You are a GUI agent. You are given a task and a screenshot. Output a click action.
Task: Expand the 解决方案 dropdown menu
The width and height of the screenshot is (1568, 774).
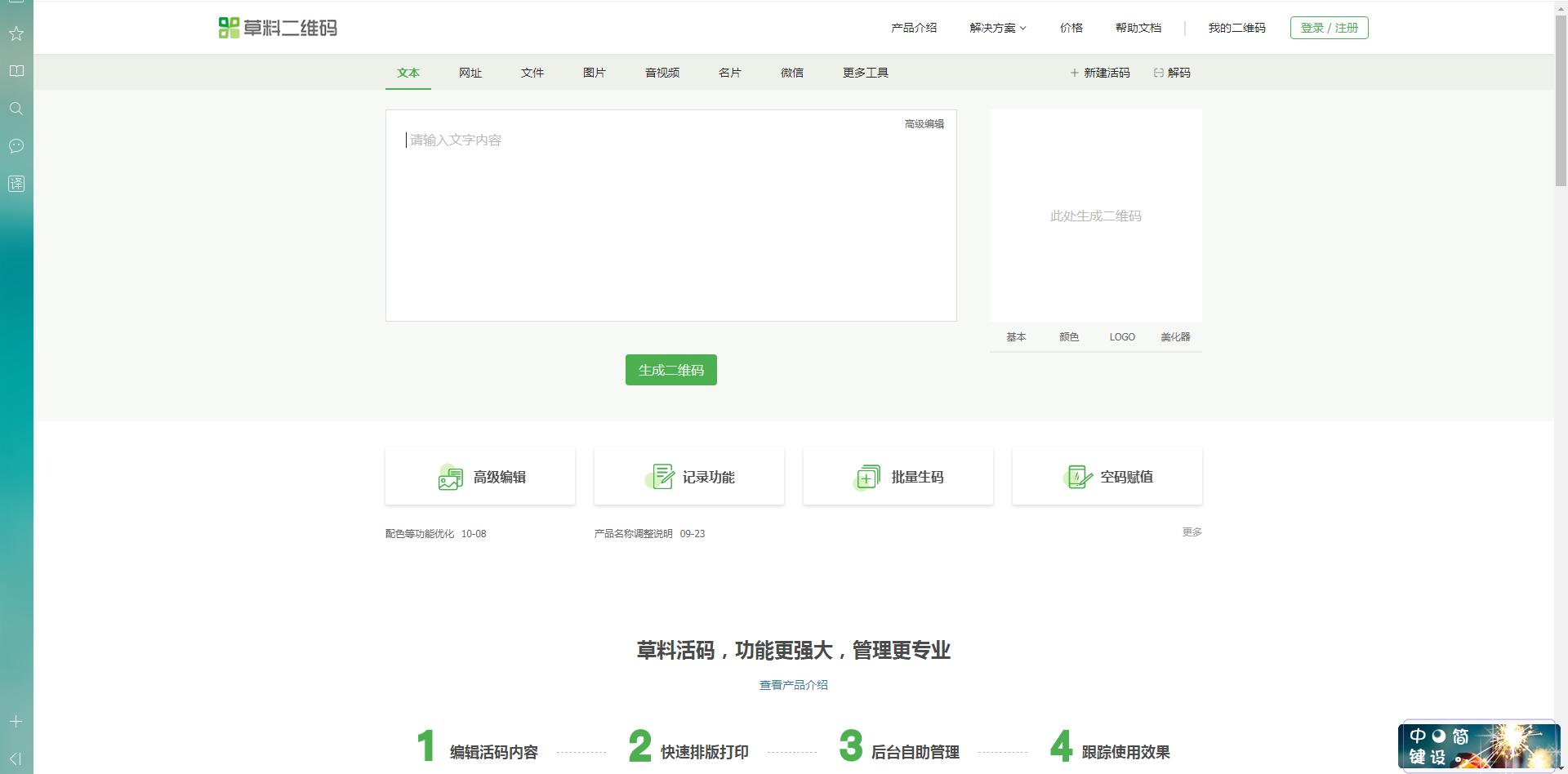coord(996,27)
